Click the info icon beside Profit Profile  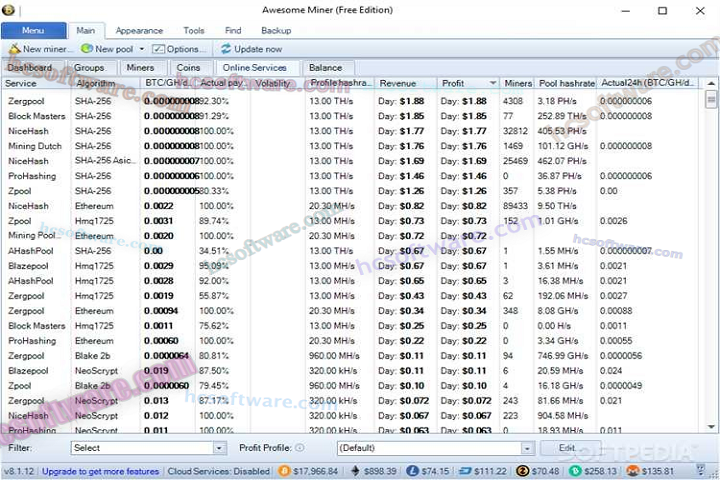pyautogui.click(x=300, y=448)
